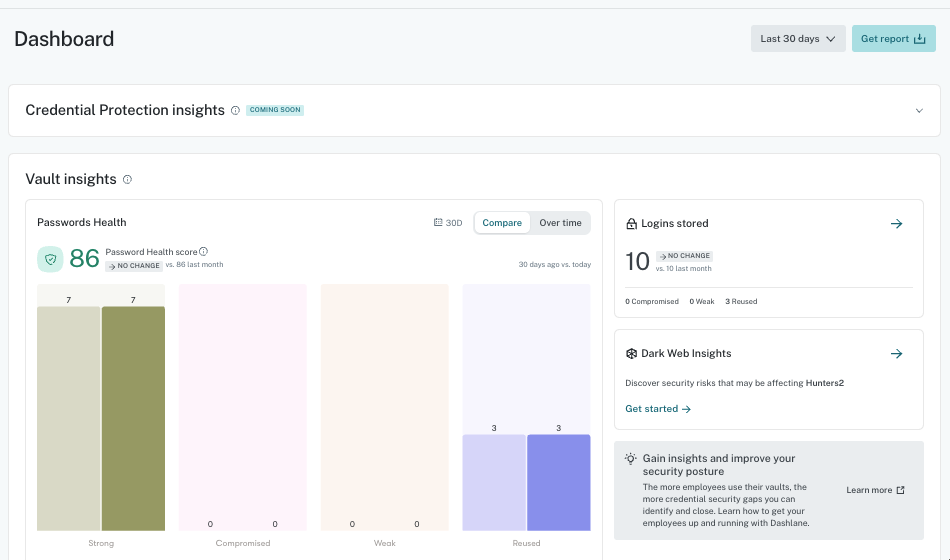Click the Logins stored count 10
The width and height of the screenshot is (950, 560).
tap(637, 262)
